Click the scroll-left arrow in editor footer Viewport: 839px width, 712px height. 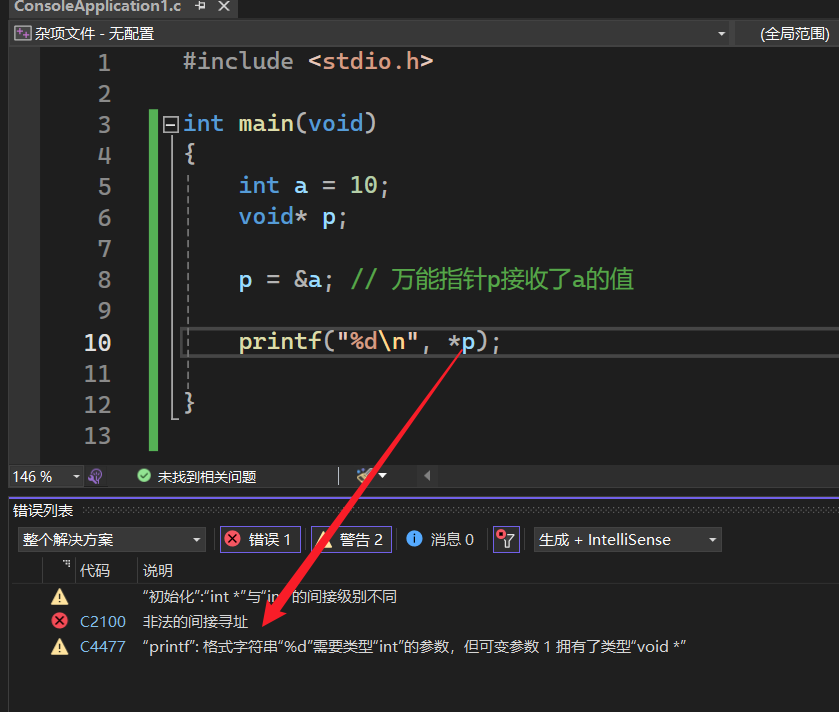pyautogui.click(x=427, y=477)
